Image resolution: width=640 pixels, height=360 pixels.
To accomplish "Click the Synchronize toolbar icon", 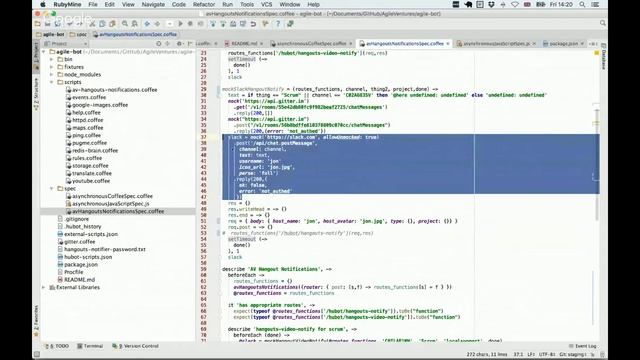I will [x=57, y=24].
